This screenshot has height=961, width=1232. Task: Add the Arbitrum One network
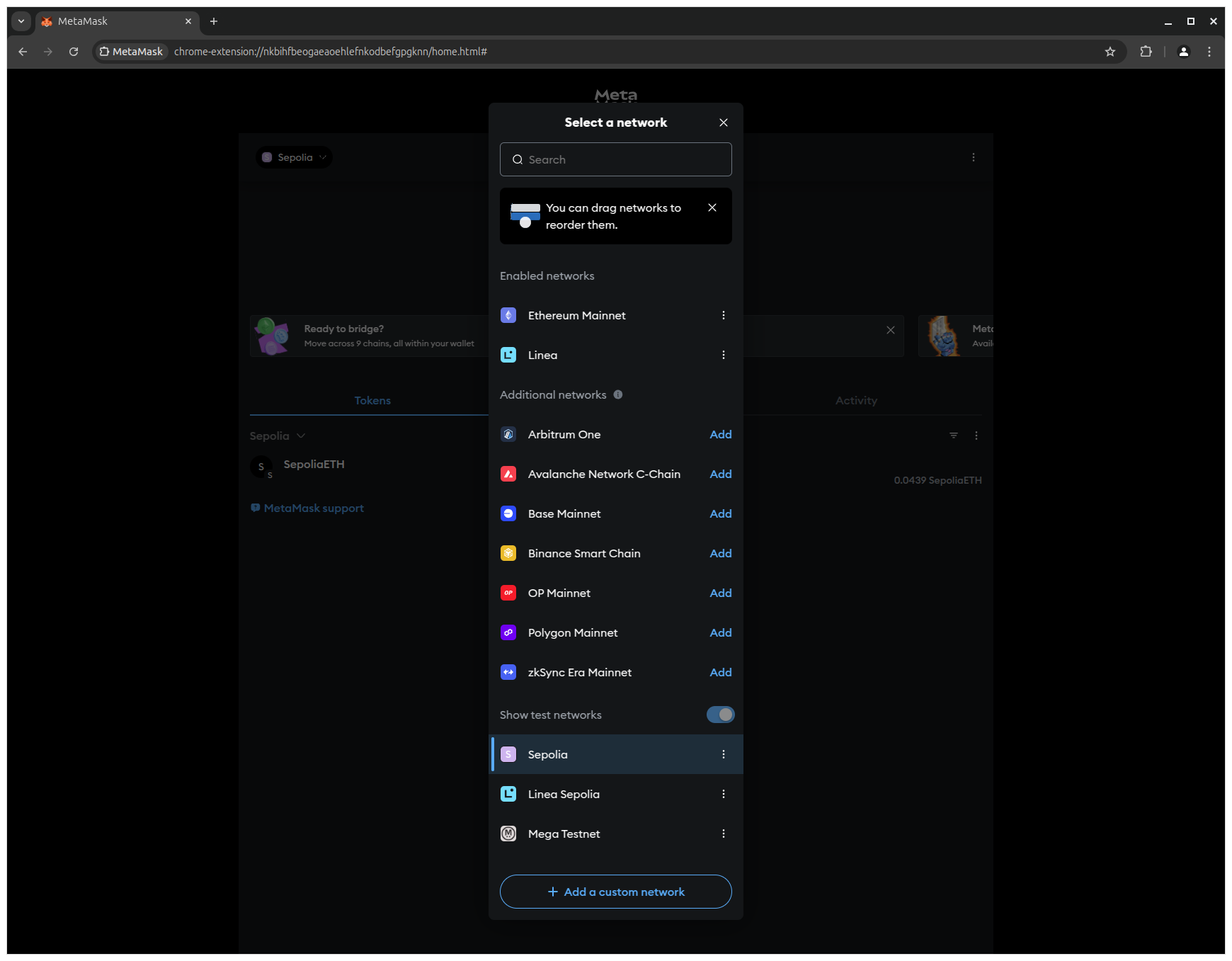click(x=721, y=434)
